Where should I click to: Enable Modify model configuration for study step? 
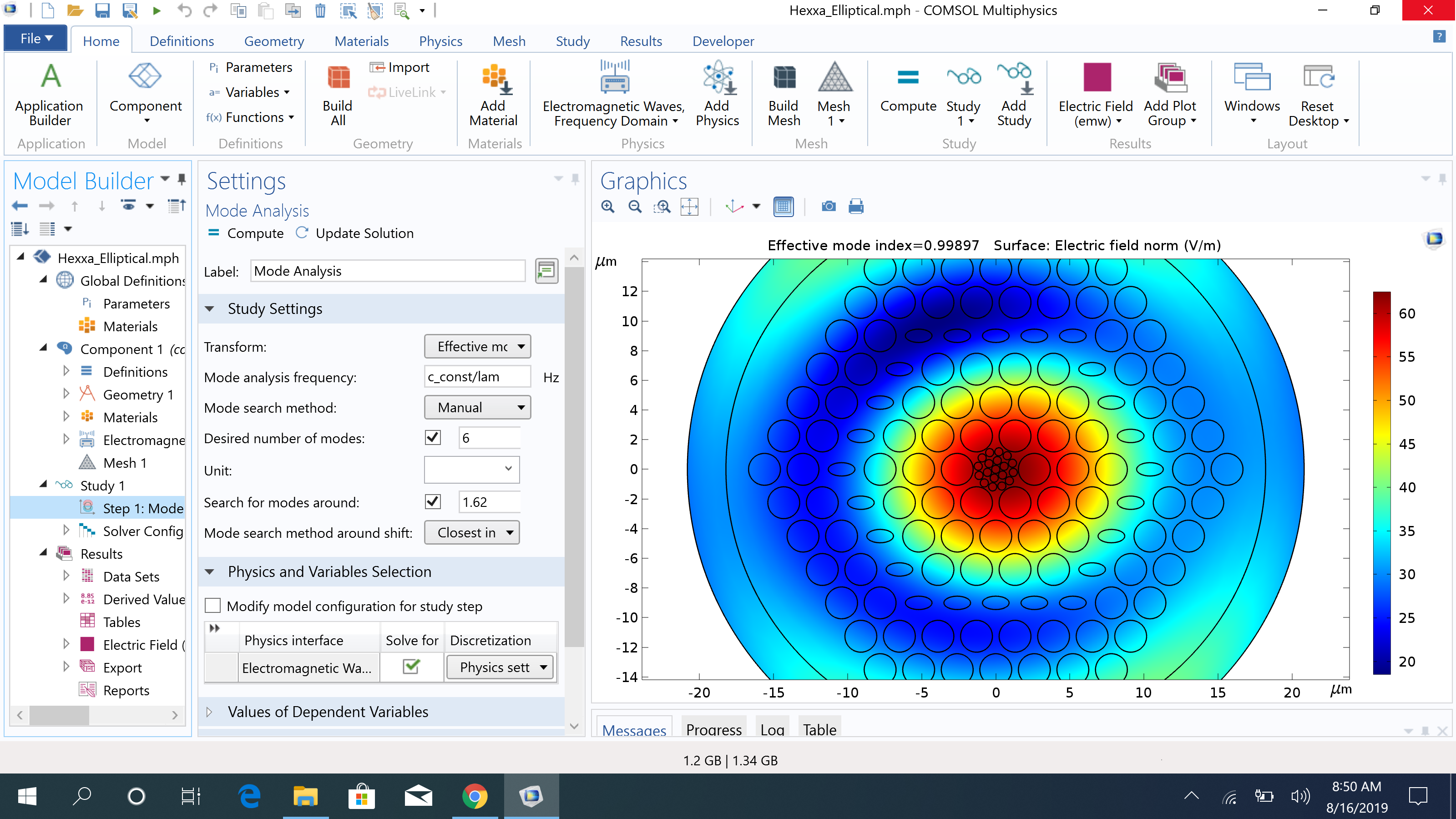pyautogui.click(x=213, y=606)
